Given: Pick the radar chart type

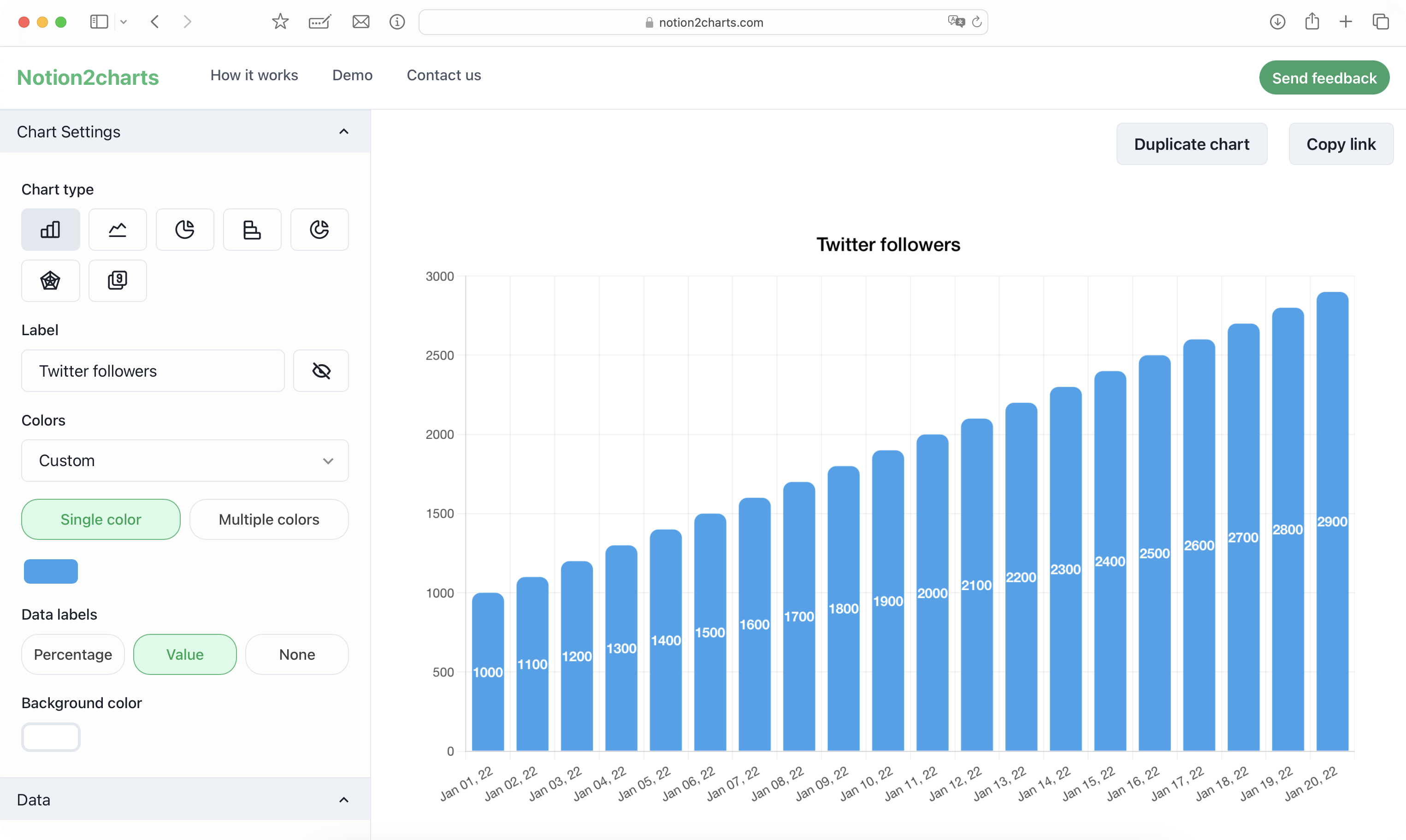Looking at the screenshot, I should point(50,280).
